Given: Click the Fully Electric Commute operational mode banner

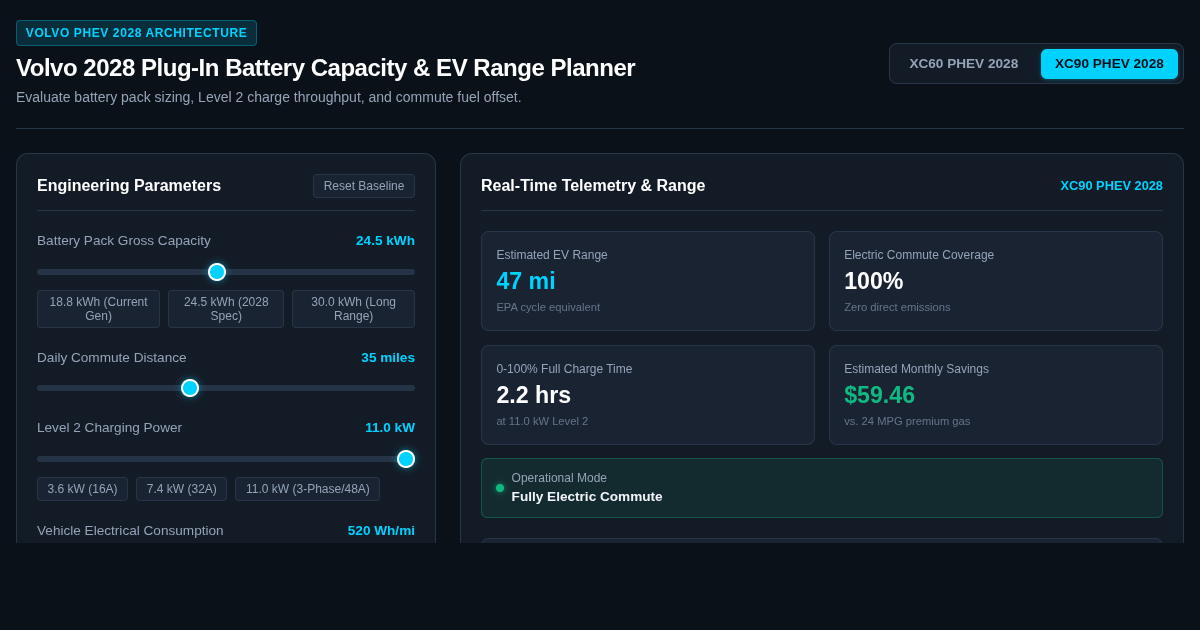Looking at the screenshot, I should pyautogui.click(x=822, y=488).
